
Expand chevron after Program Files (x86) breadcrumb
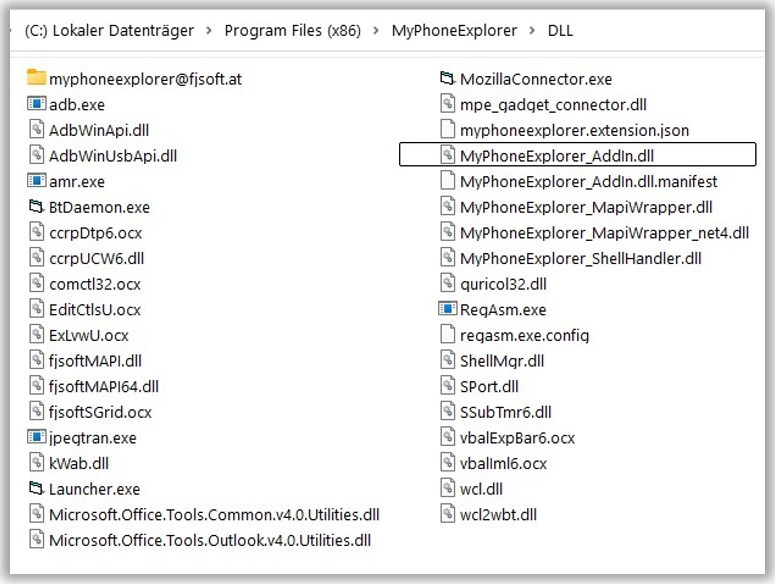pyautogui.click(x=376, y=31)
